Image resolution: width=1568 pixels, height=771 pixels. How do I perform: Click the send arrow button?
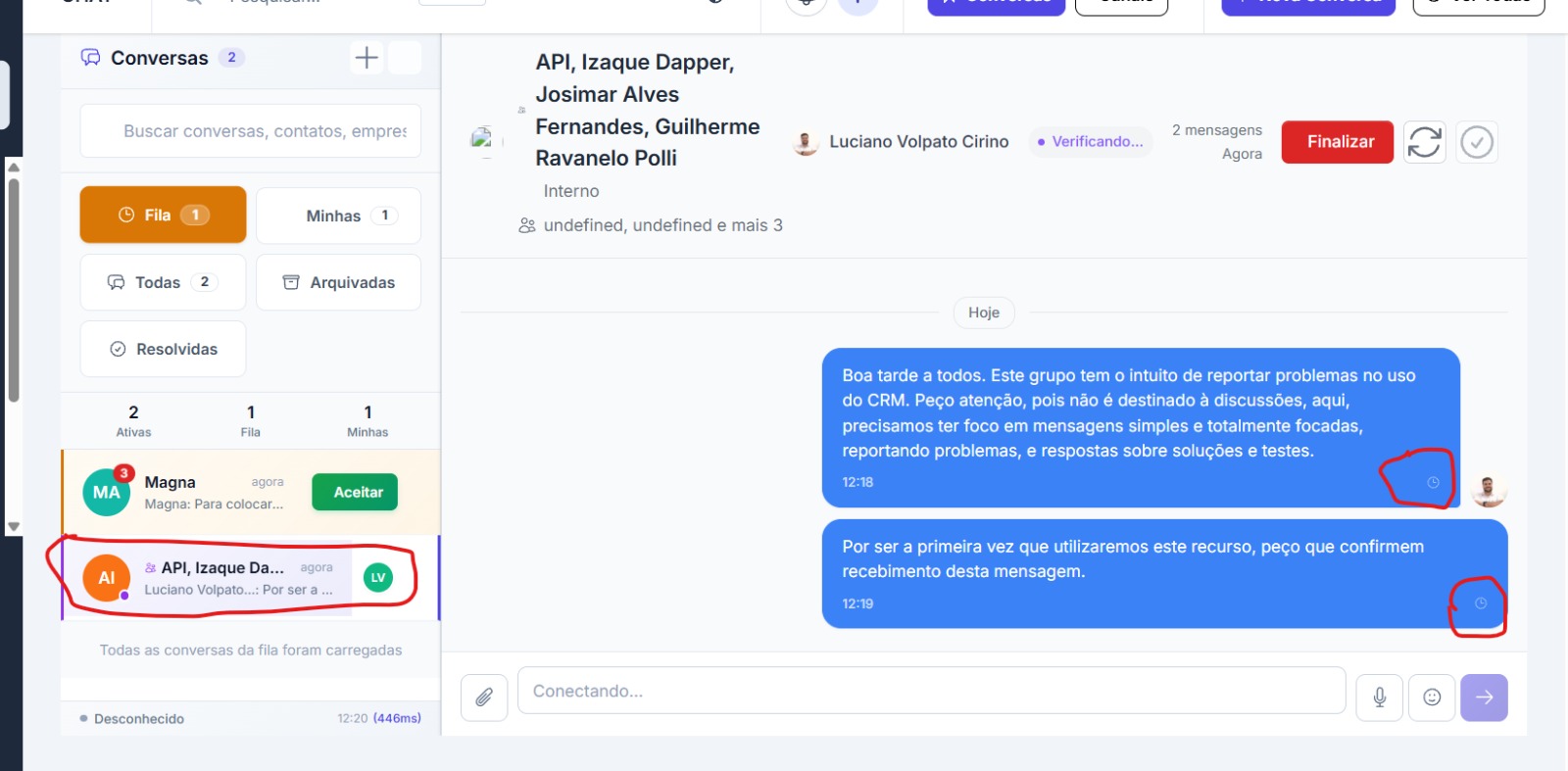point(1484,698)
